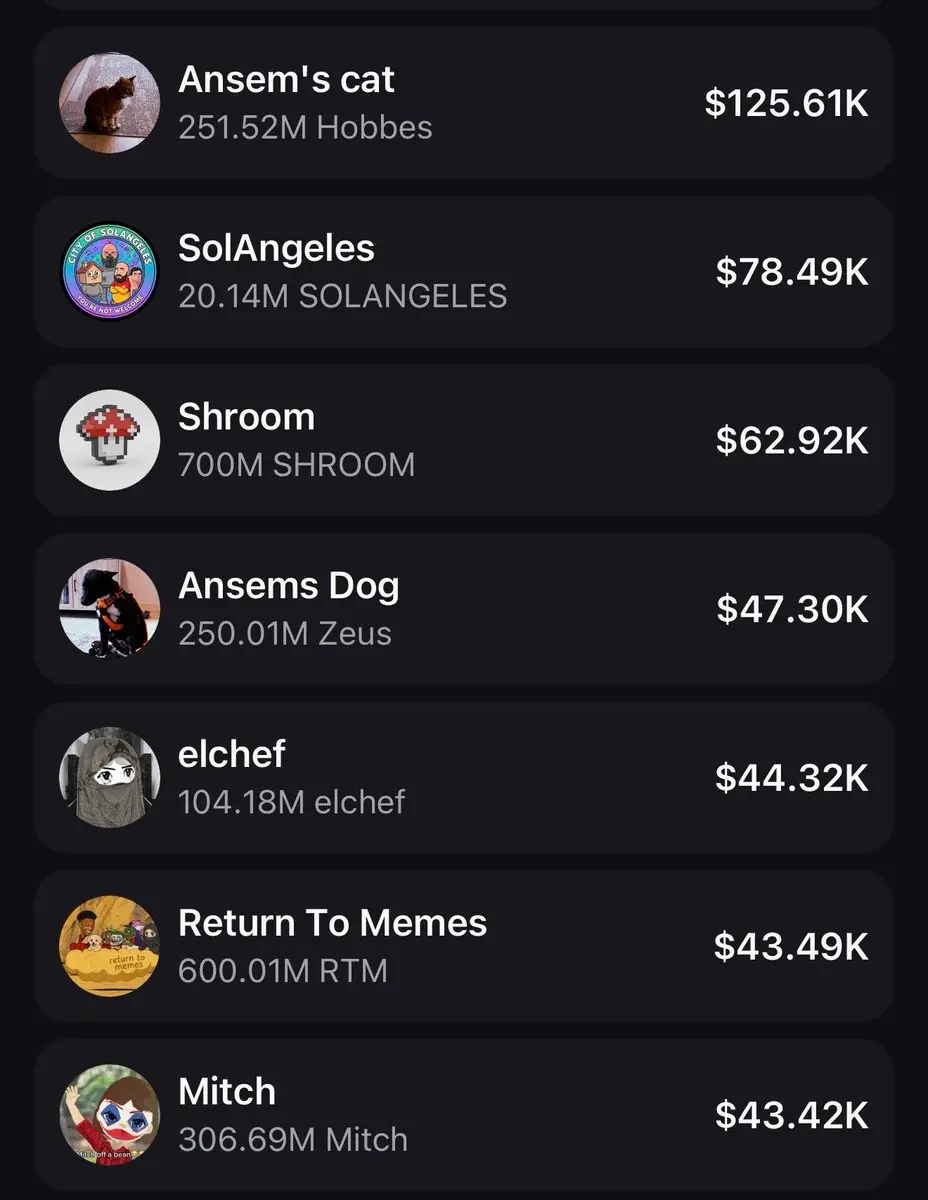928x1200 pixels.
Task: Open the SolAngeles token title
Action: 276,248
